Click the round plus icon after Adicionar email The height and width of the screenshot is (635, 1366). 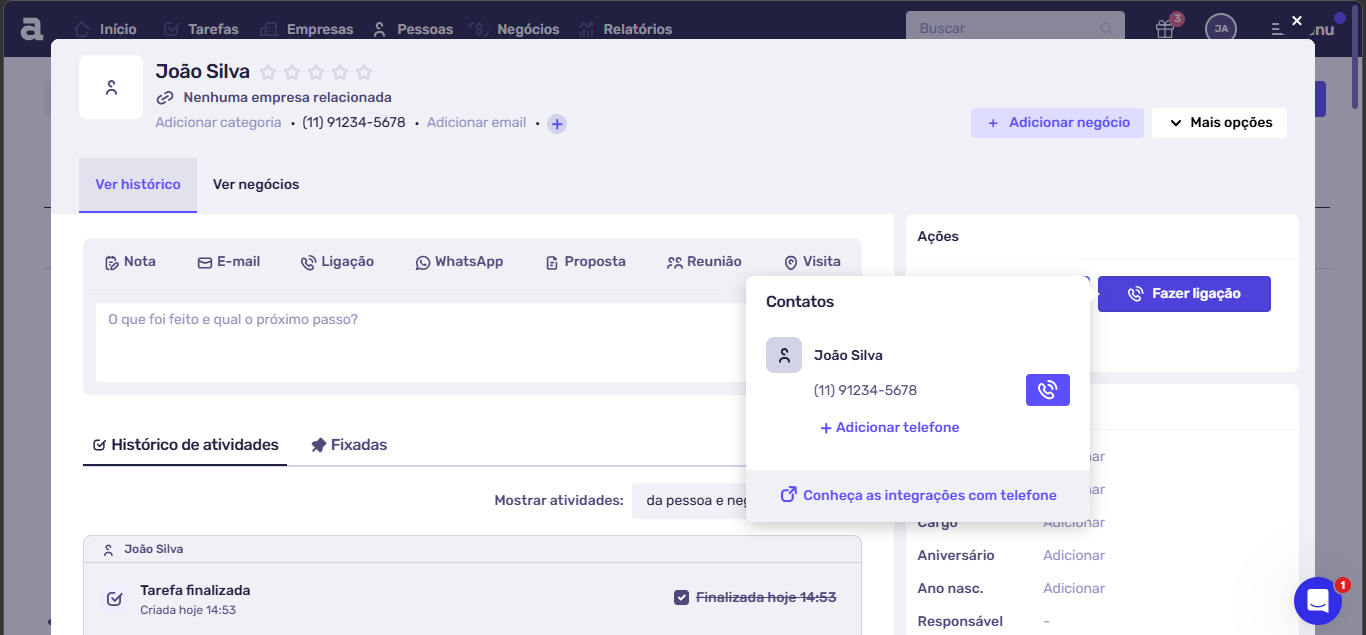(x=557, y=124)
